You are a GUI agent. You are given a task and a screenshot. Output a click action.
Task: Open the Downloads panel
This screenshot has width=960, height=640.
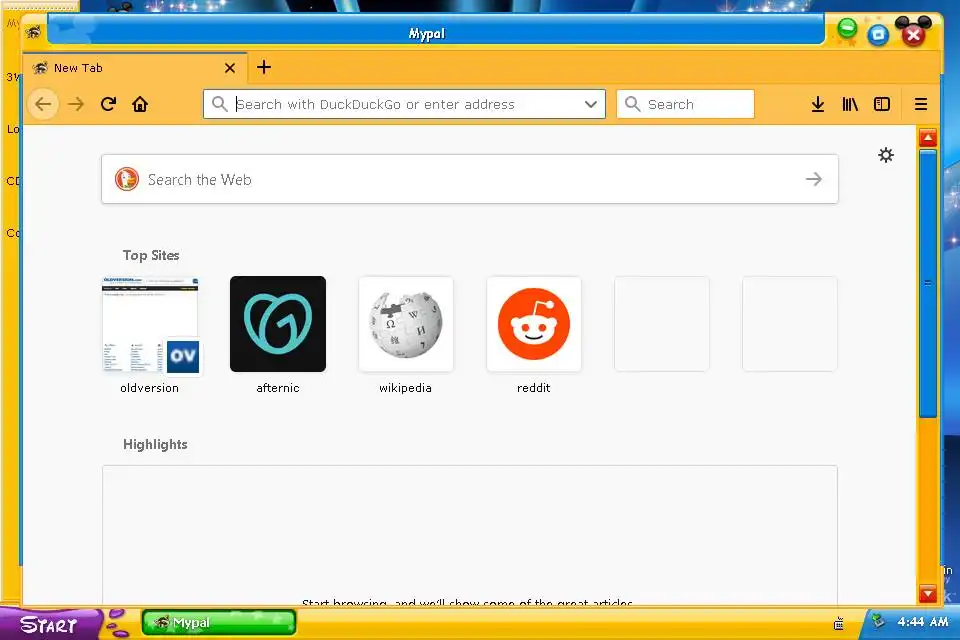click(817, 104)
